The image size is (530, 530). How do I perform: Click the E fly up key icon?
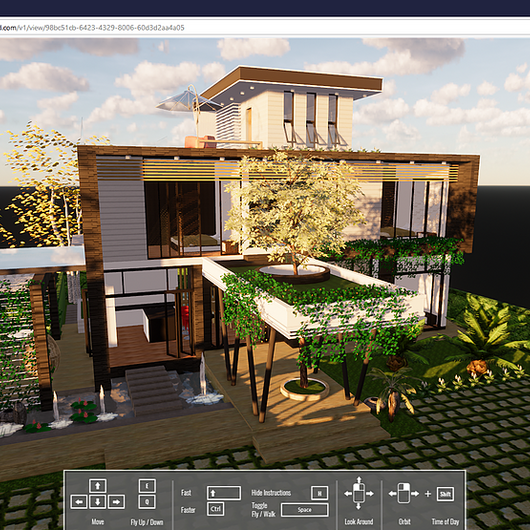tap(147, 486)
